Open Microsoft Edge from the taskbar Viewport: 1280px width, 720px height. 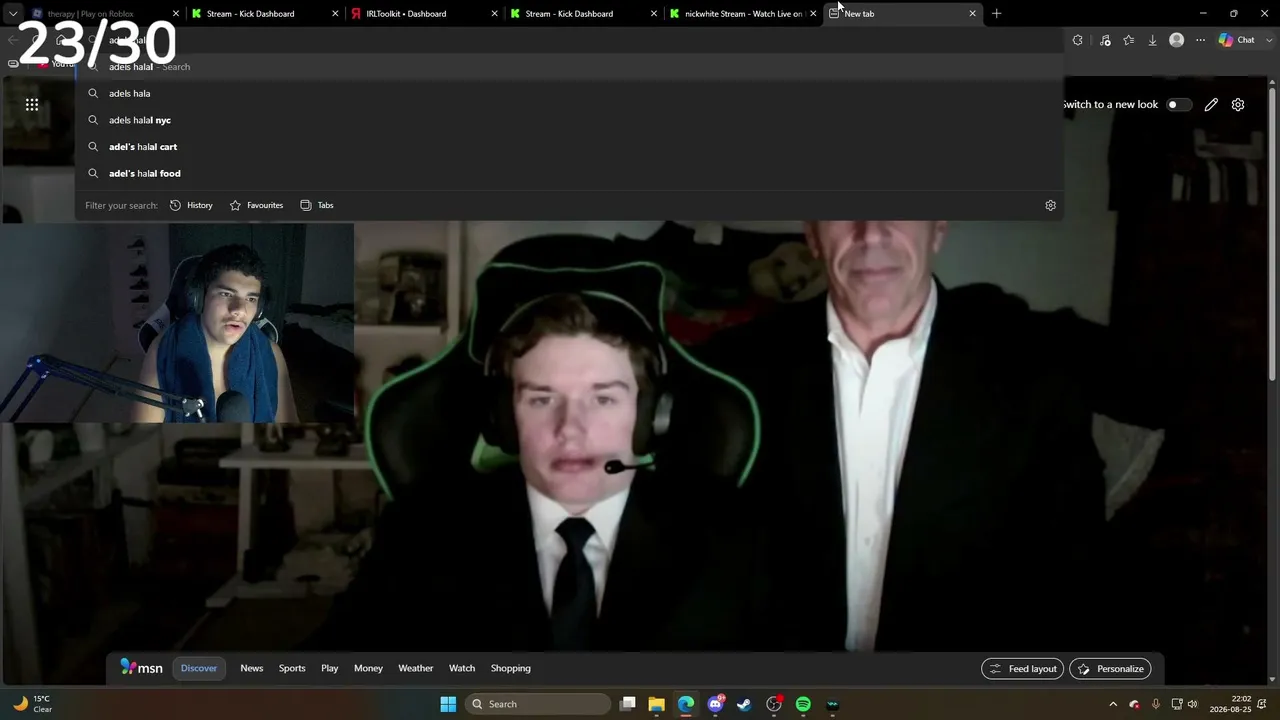pyautogui.click(x=686, y=704)
